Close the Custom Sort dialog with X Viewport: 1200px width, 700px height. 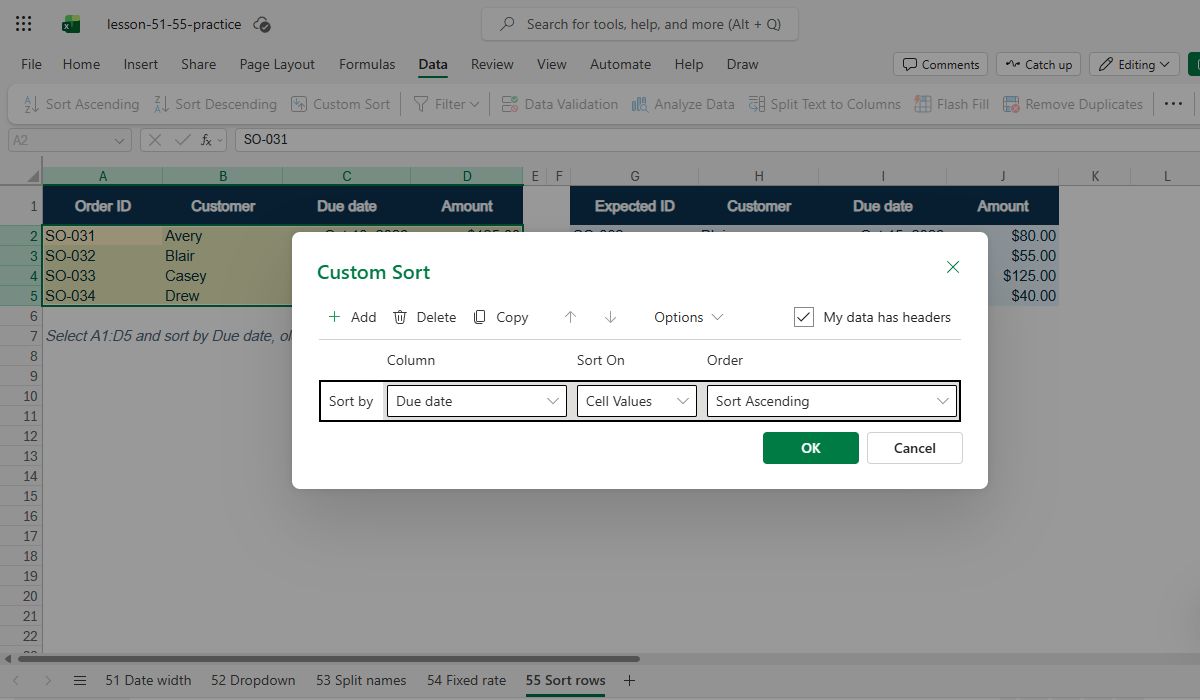pyautogui.click(x=953, y=267)
